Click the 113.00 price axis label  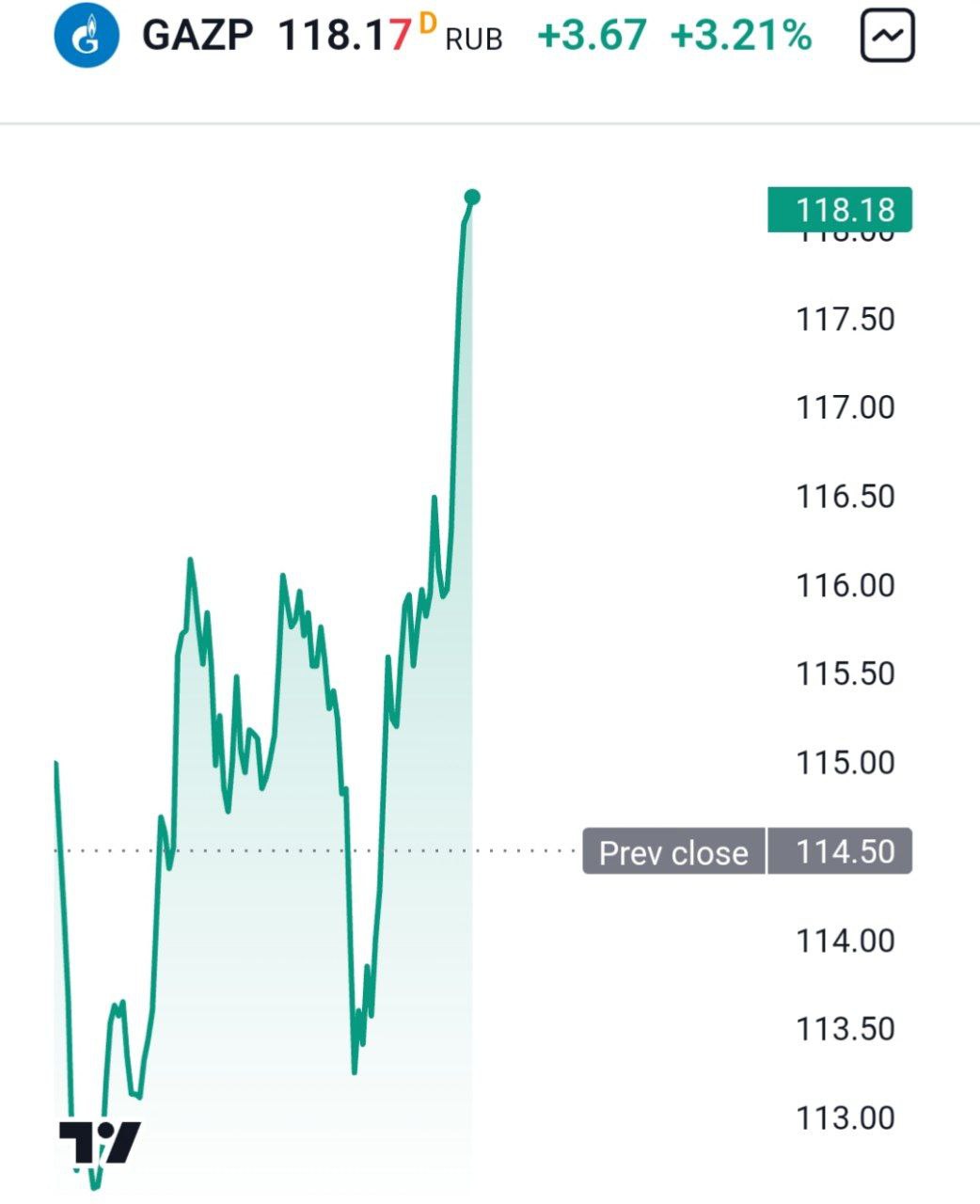pyautogui.click(x=846, y=1117)
